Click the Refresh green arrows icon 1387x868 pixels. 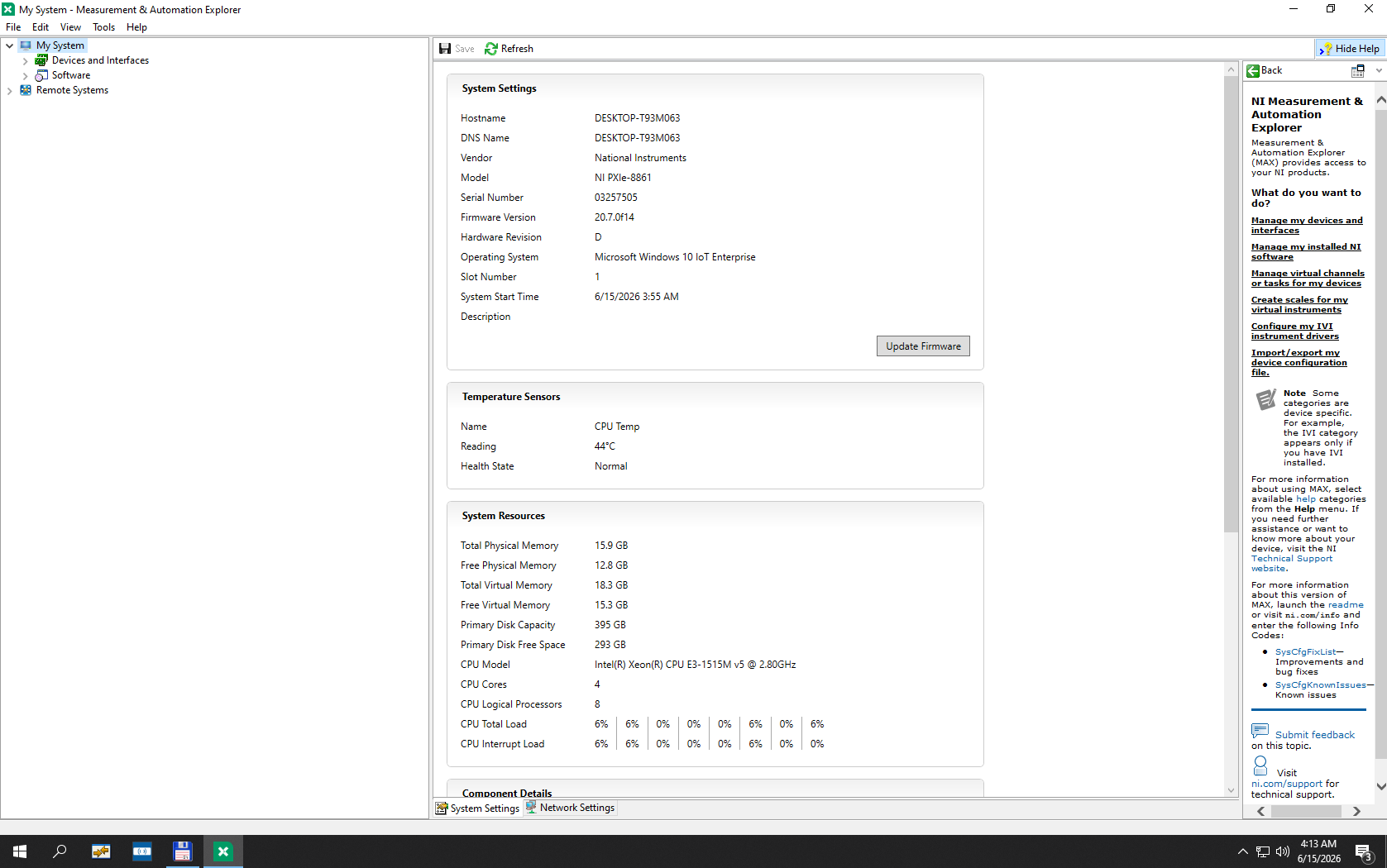[x=491, y=49]
